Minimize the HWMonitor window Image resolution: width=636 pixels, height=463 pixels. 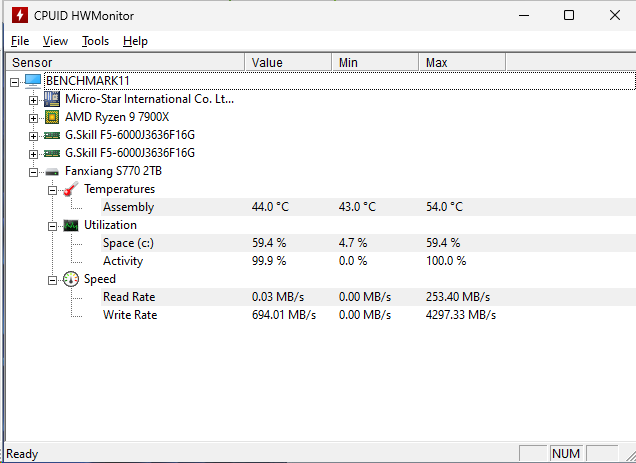[524, 15]
